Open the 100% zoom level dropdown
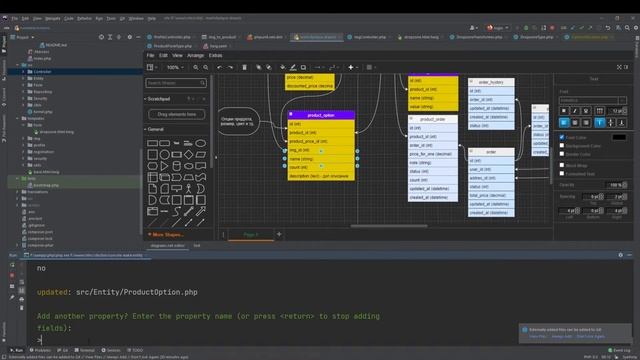The width and height of the screenshot is (640, 360). tap(175, 67)
